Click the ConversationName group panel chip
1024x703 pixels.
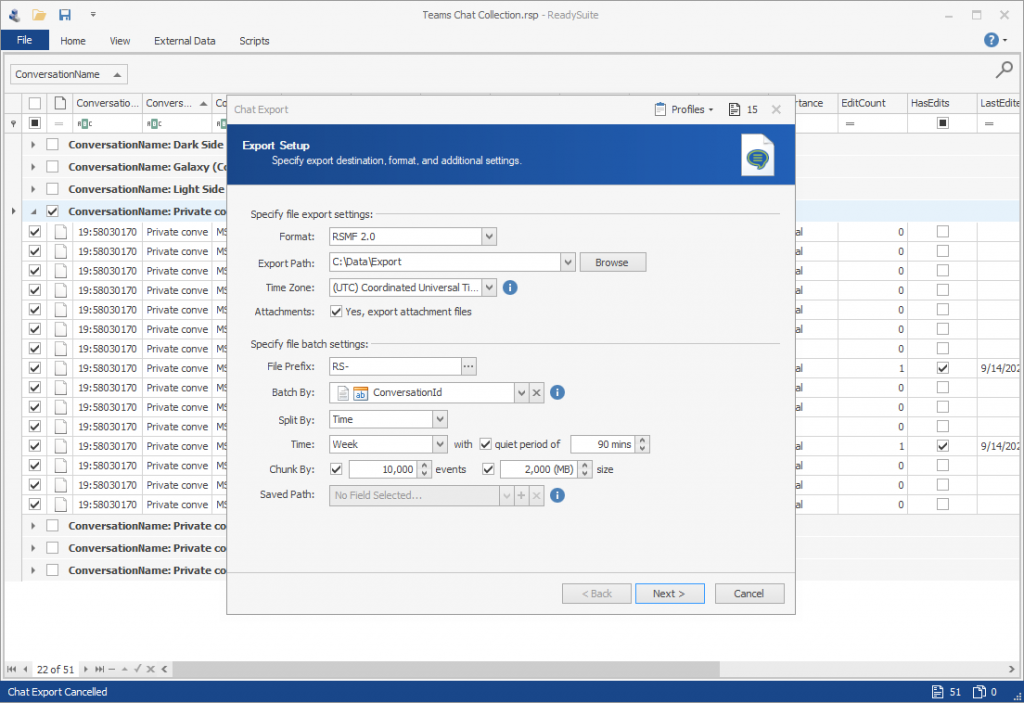point(68,74)
